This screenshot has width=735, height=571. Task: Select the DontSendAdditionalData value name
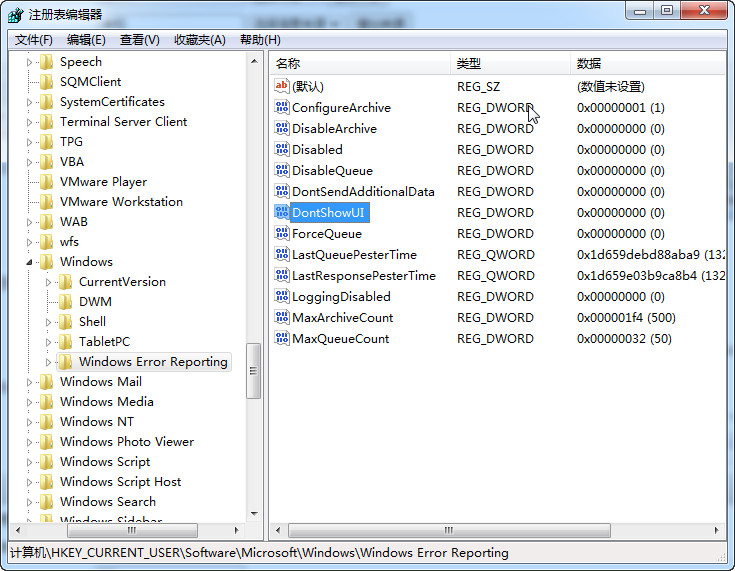pos(363,192)
